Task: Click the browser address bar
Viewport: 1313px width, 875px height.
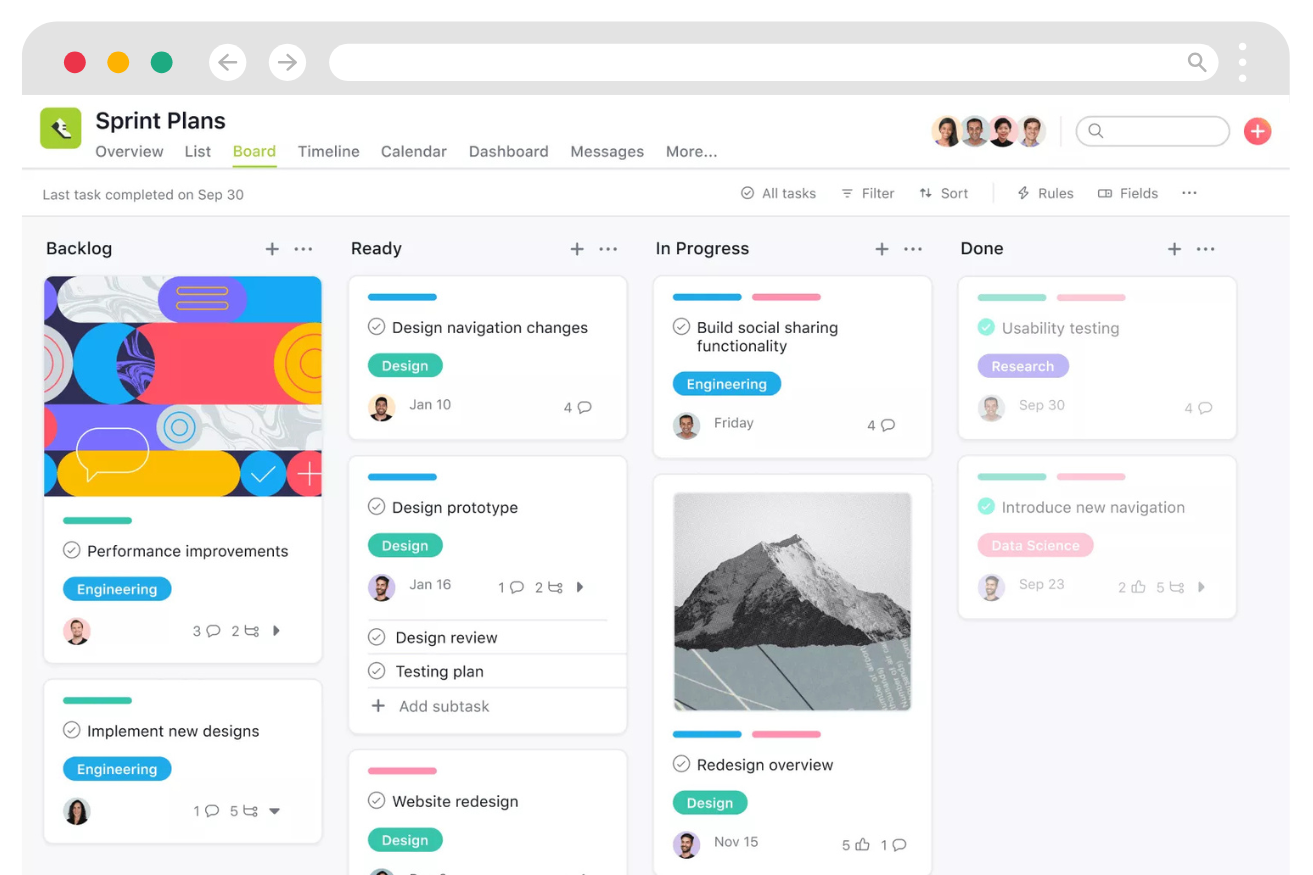Action: tap(773, 63)
